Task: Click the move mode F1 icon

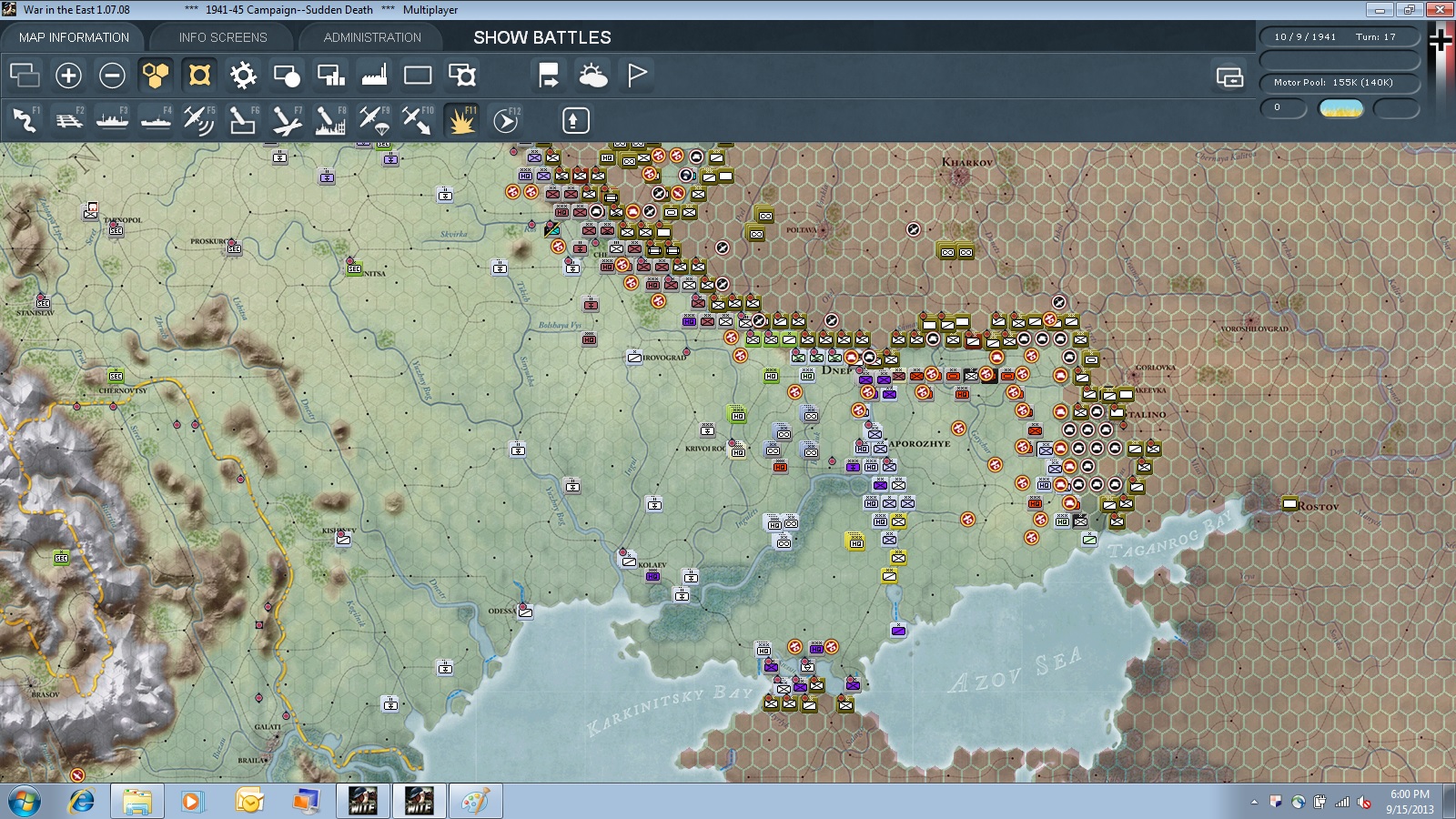Action: 25,120
